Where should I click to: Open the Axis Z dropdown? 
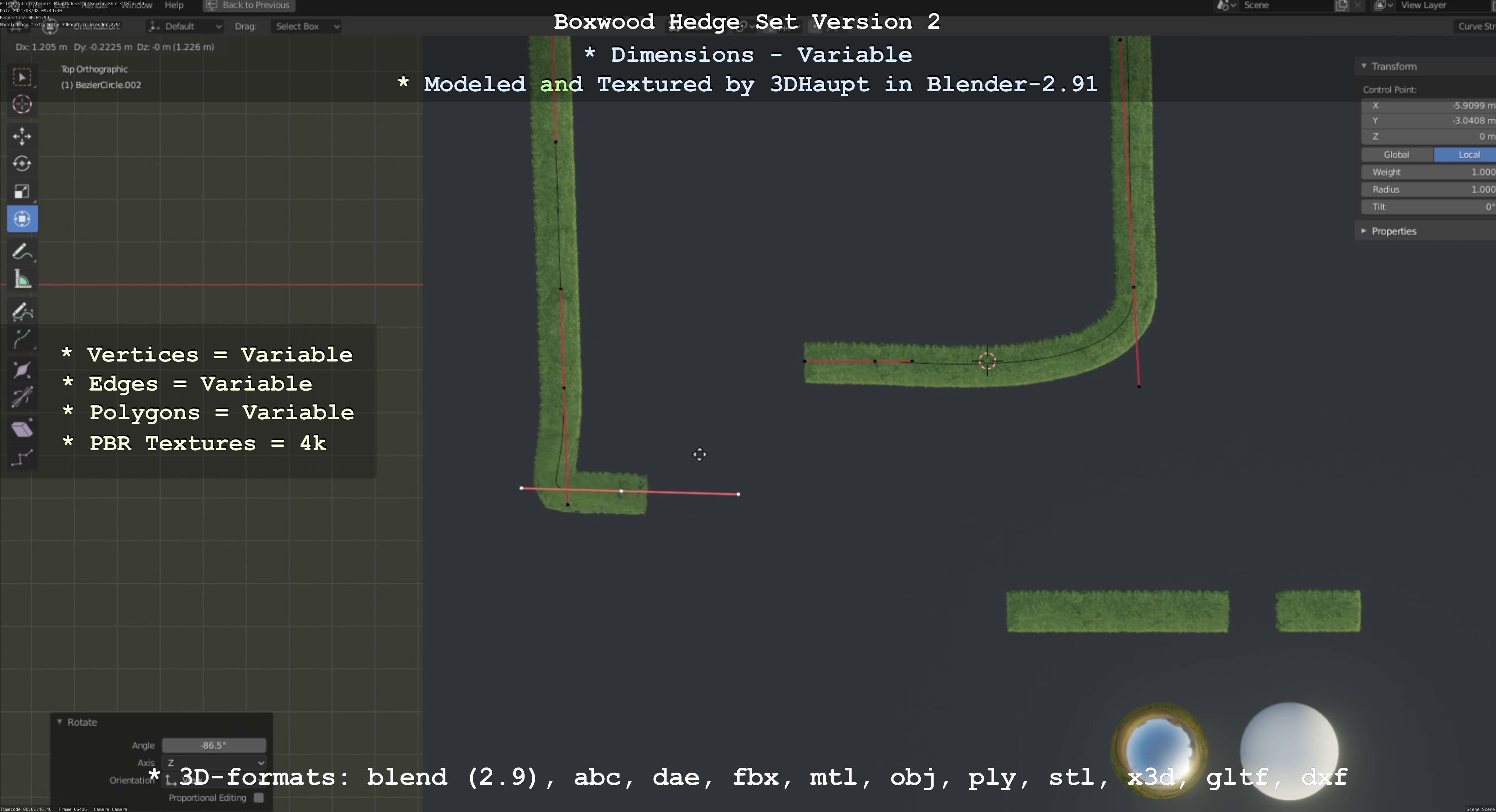point(214,763)
